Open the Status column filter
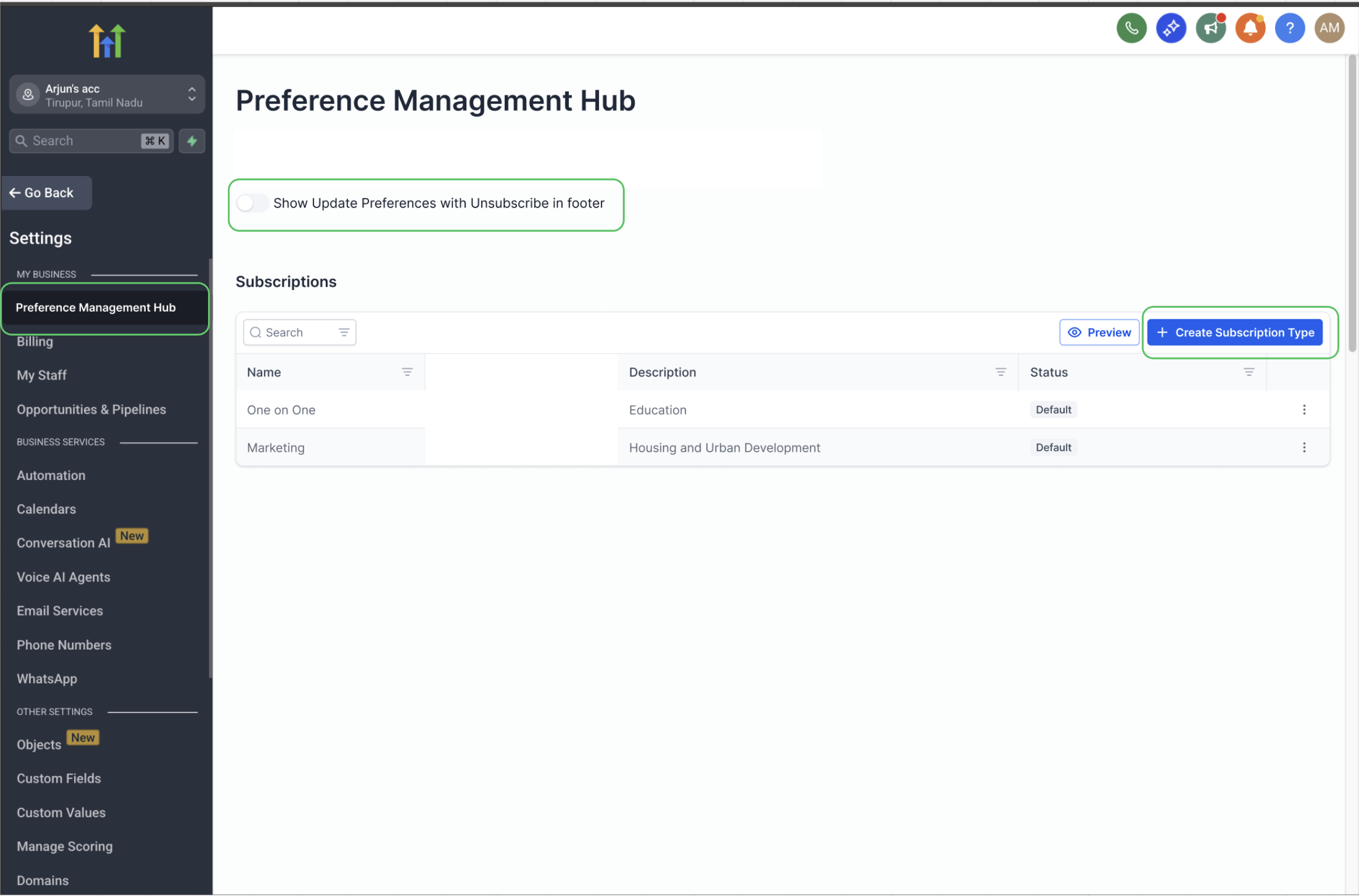 pos(1248,372)
